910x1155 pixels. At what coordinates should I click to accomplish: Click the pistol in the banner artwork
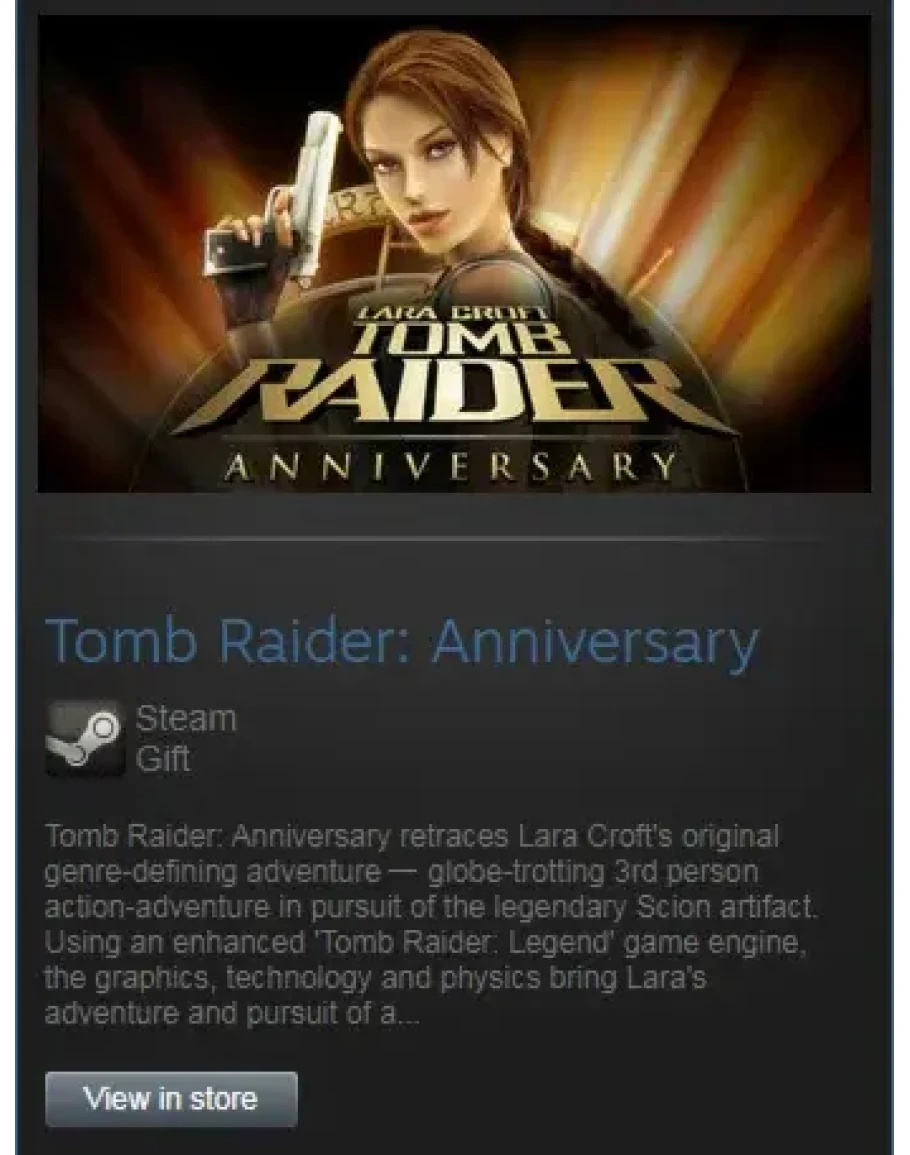[x=295, y=206]
